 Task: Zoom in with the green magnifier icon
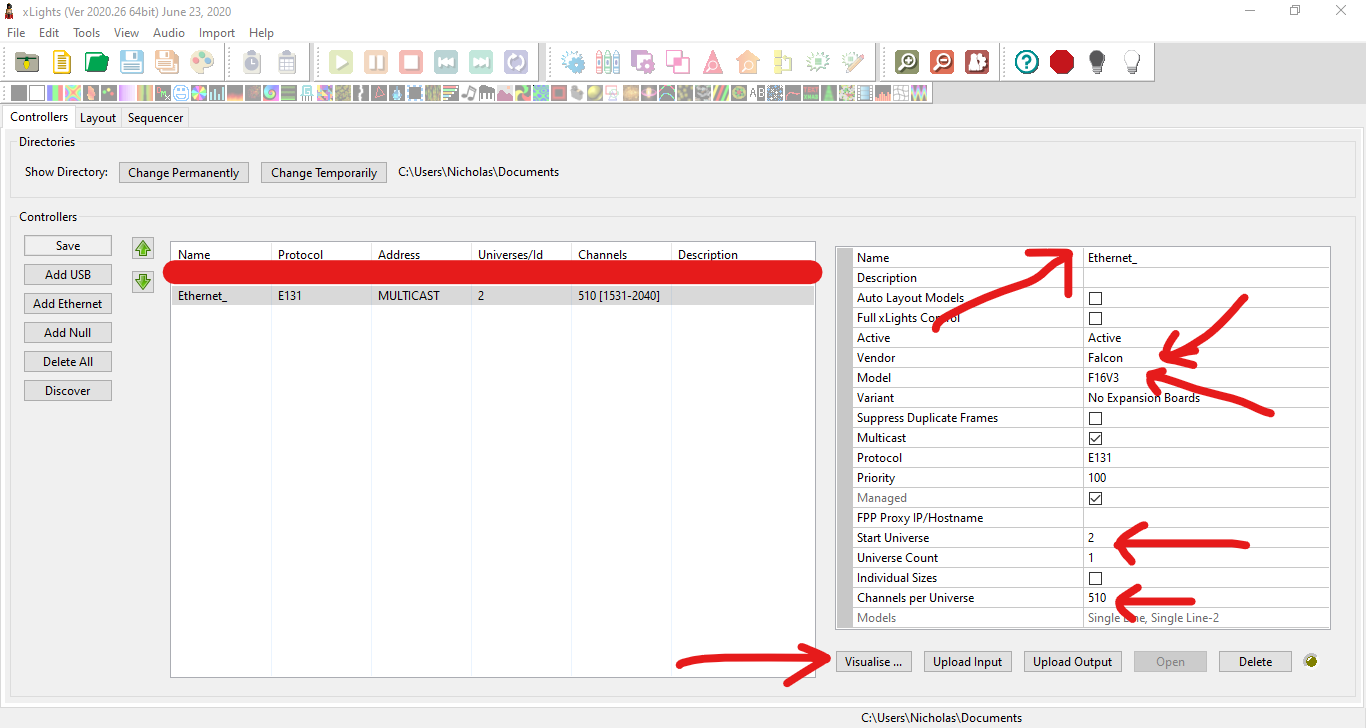pos(907,62)
